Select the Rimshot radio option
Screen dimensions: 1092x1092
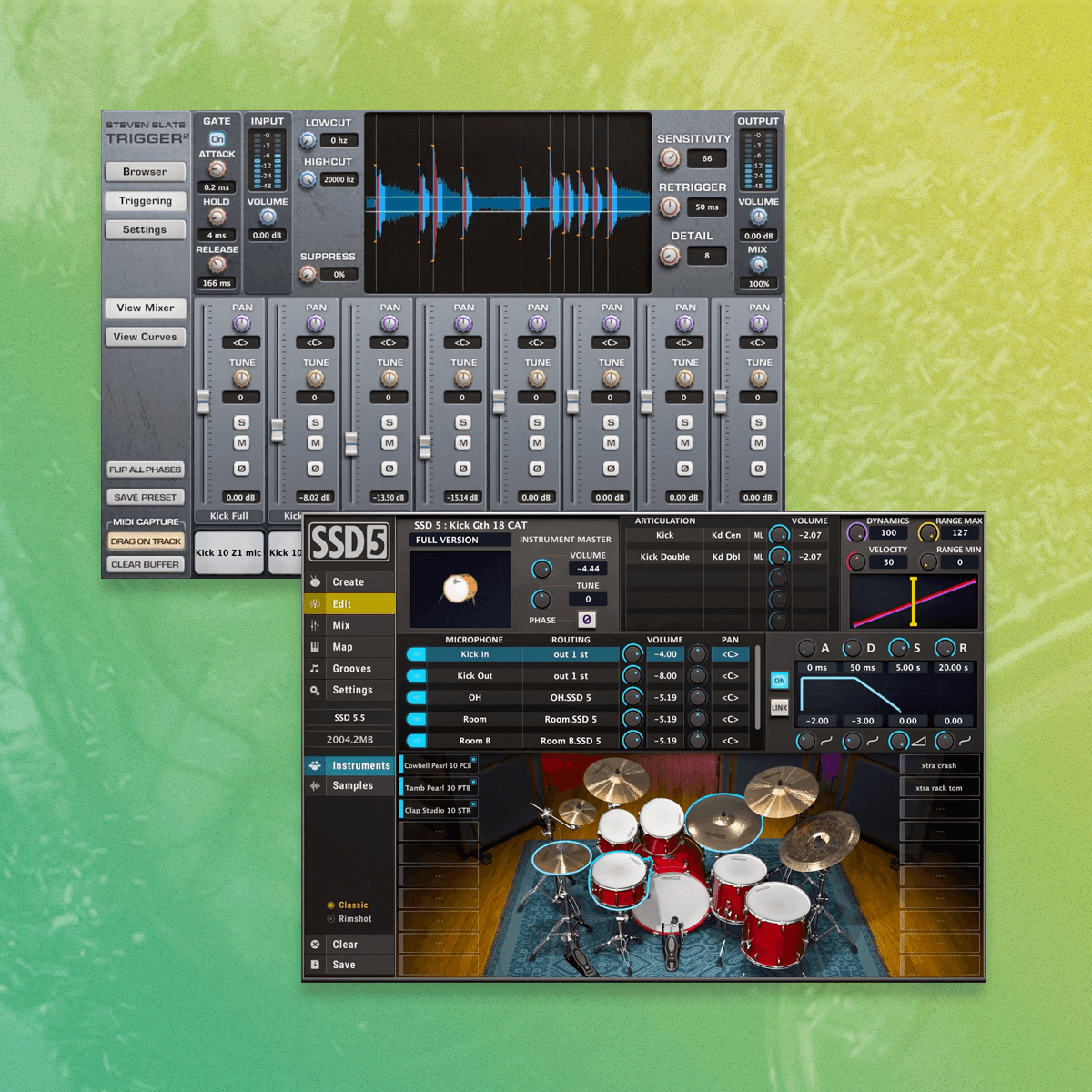[331, 919]
